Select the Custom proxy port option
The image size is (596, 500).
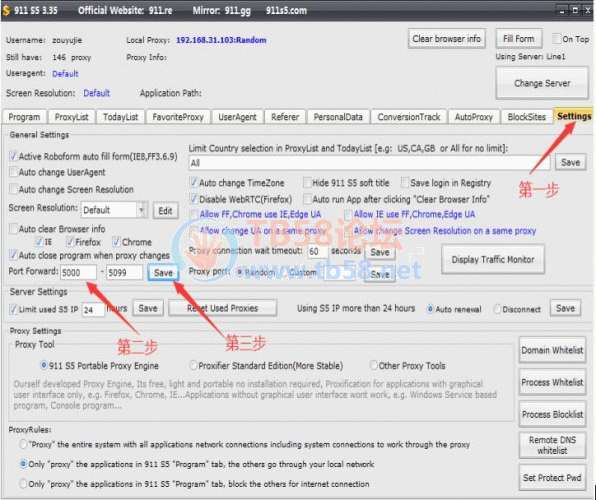coord(285,272)
